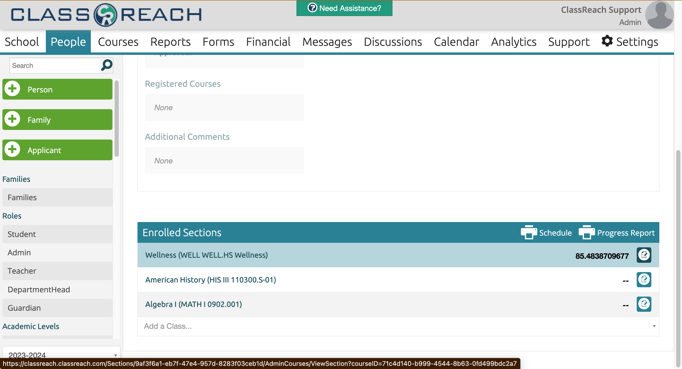Click the Algebra I row gauge icon
Screen dimensions: 682x369
(644, 304)
